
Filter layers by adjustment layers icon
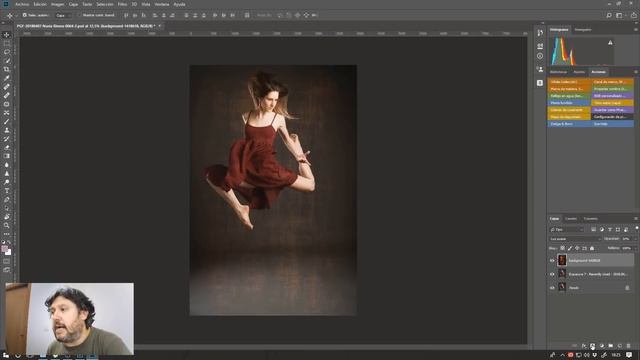pyautogui.click(x=602, y=229)
